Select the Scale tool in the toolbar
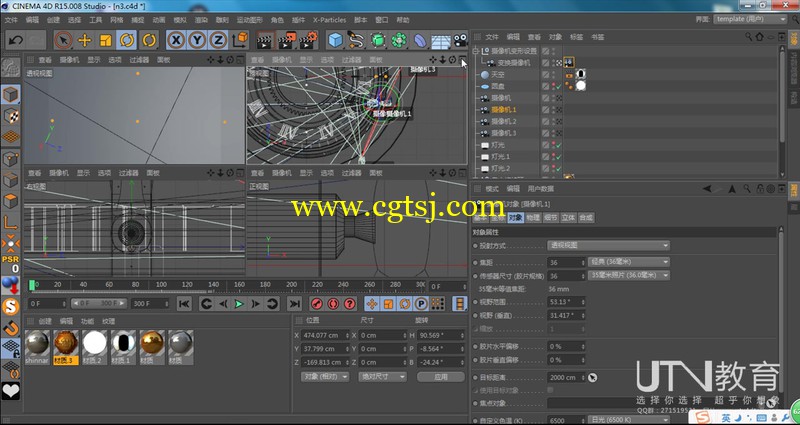The height and width of the screenshot is (425, 800). 106,40
